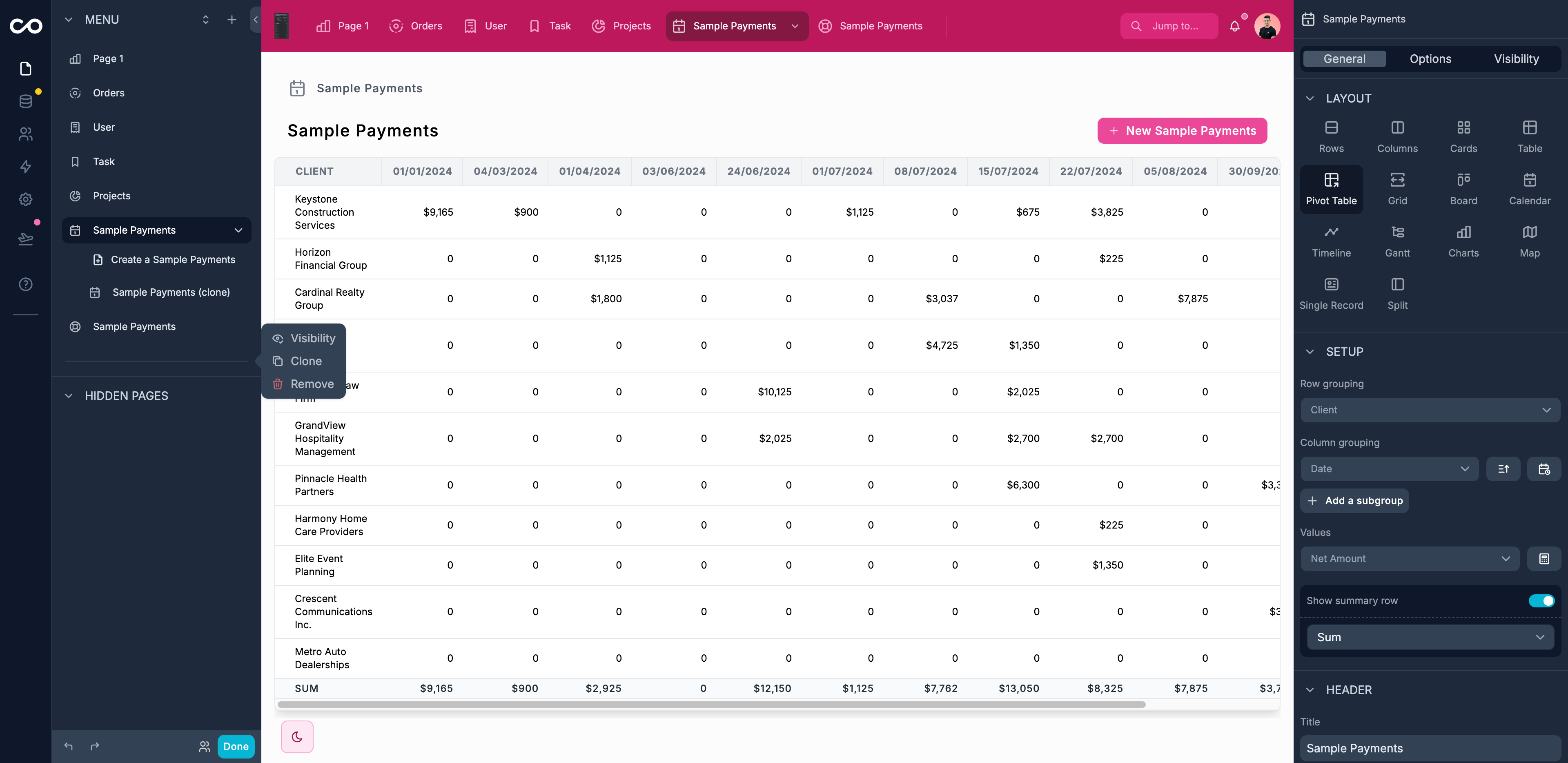The image size is (1568, 763).
Task: Toggle the Show summary row switch
Action: [x=1541, y=600]
